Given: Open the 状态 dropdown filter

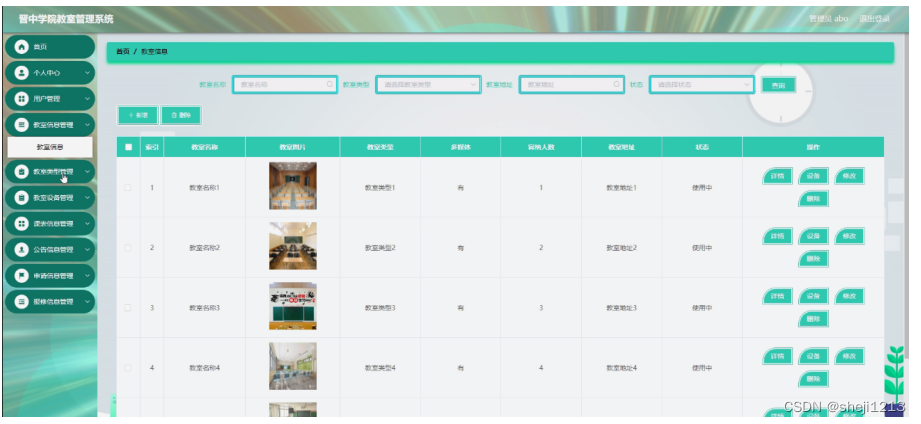Looking at the screenshot, I should click(x=701, y=85).
